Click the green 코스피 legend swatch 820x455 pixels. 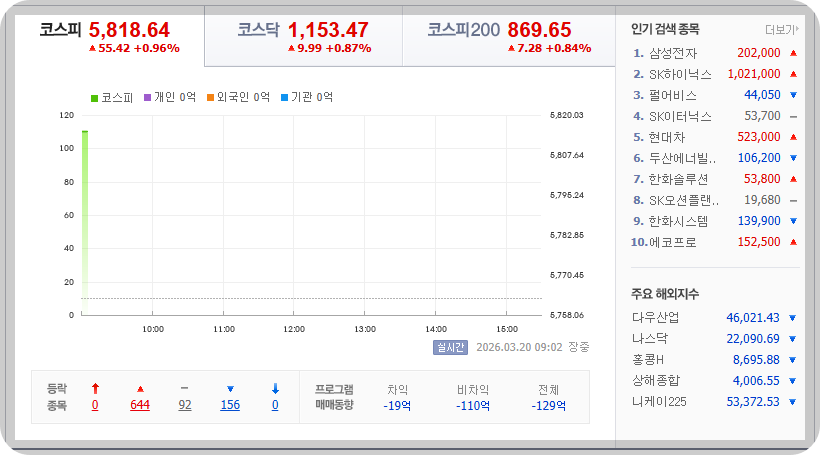(x=95, y=98)
